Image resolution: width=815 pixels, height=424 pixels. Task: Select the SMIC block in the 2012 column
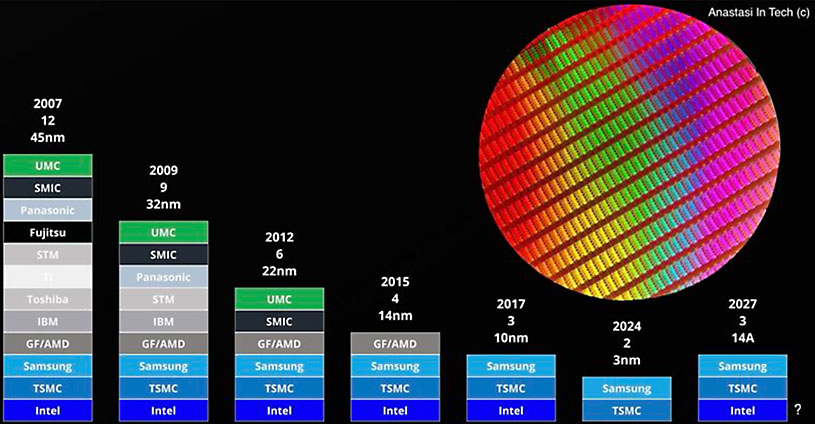point(279,322)
